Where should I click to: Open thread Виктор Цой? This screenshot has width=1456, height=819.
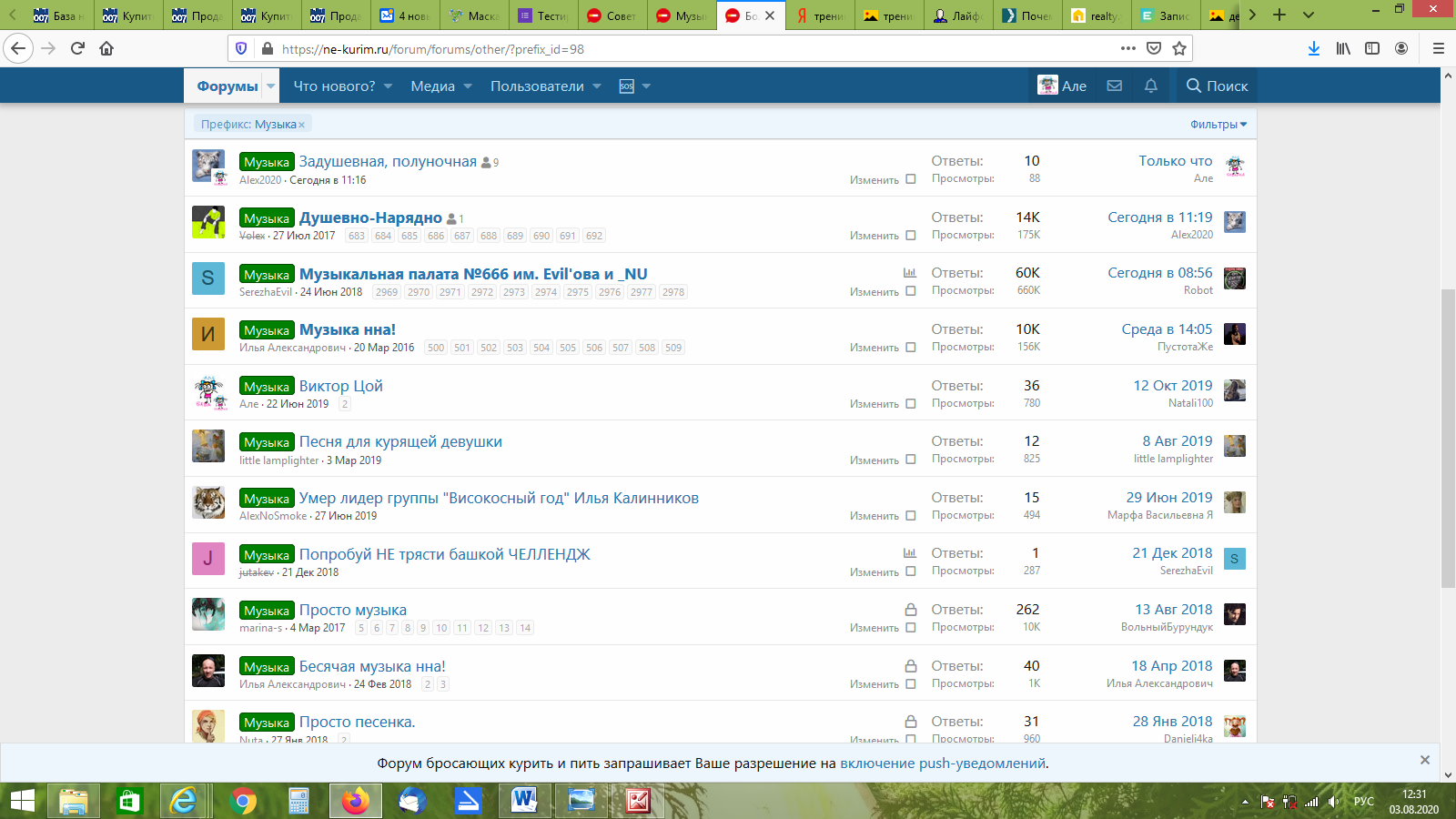tap(341, 386)
